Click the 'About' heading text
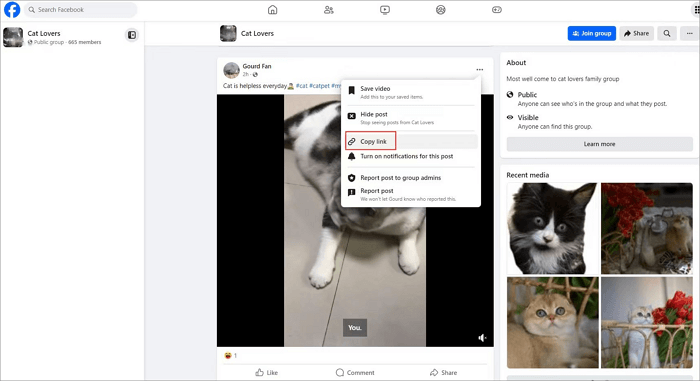Screen dimensions: 700x381 tap(516, 63)
